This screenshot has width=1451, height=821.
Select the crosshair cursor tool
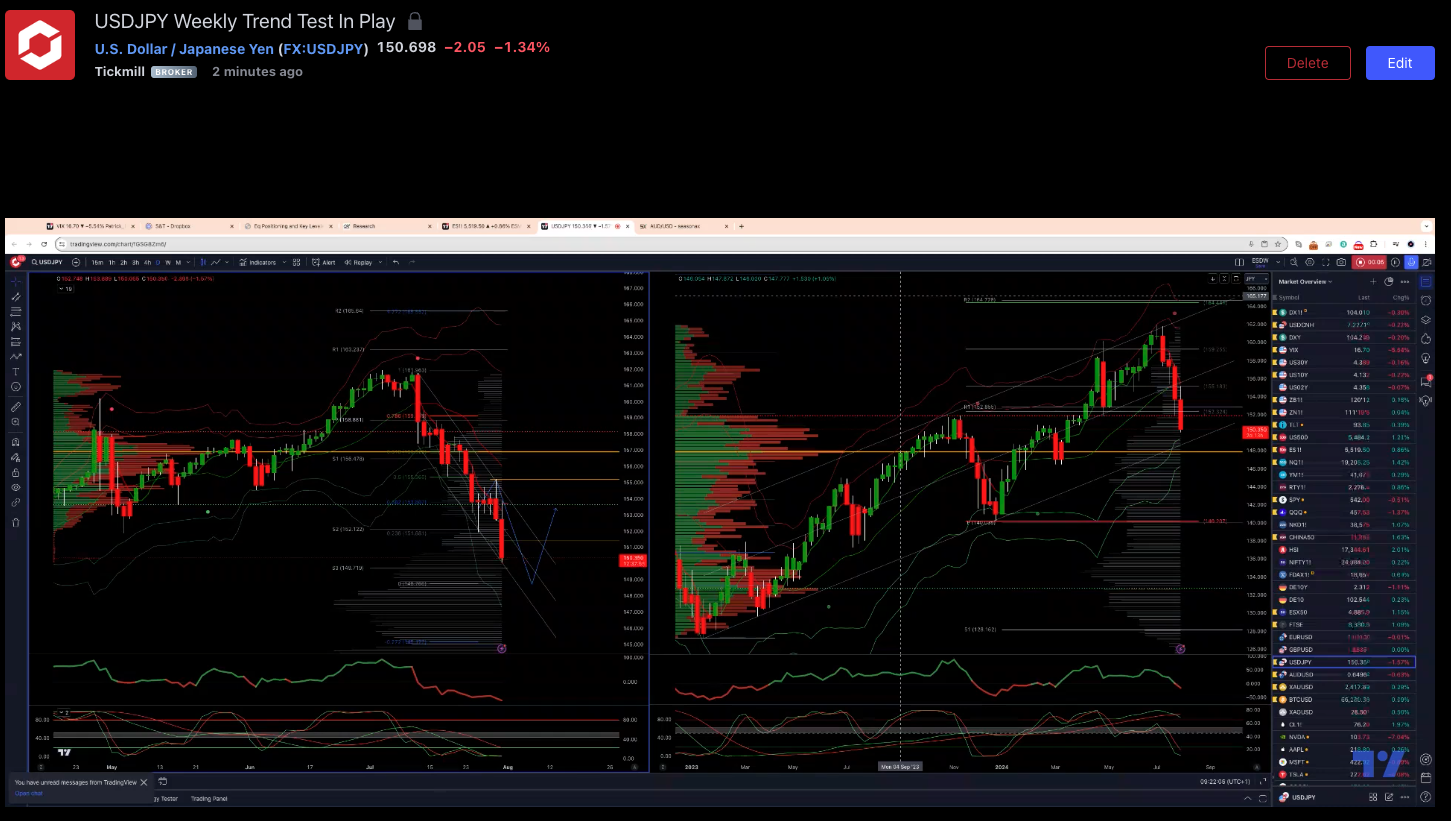tap(16, 282)
